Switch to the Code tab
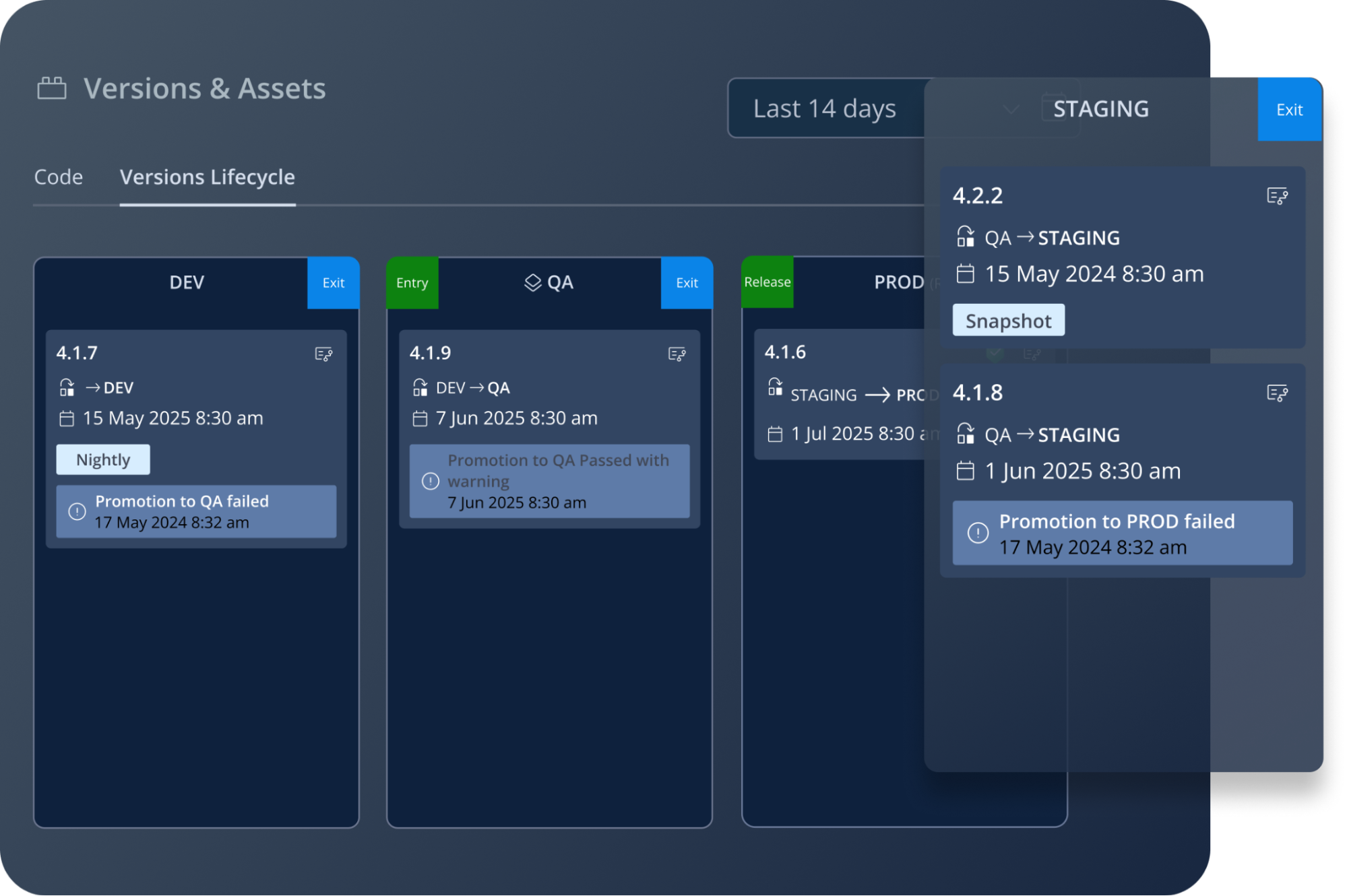 [x=59, y=177]
